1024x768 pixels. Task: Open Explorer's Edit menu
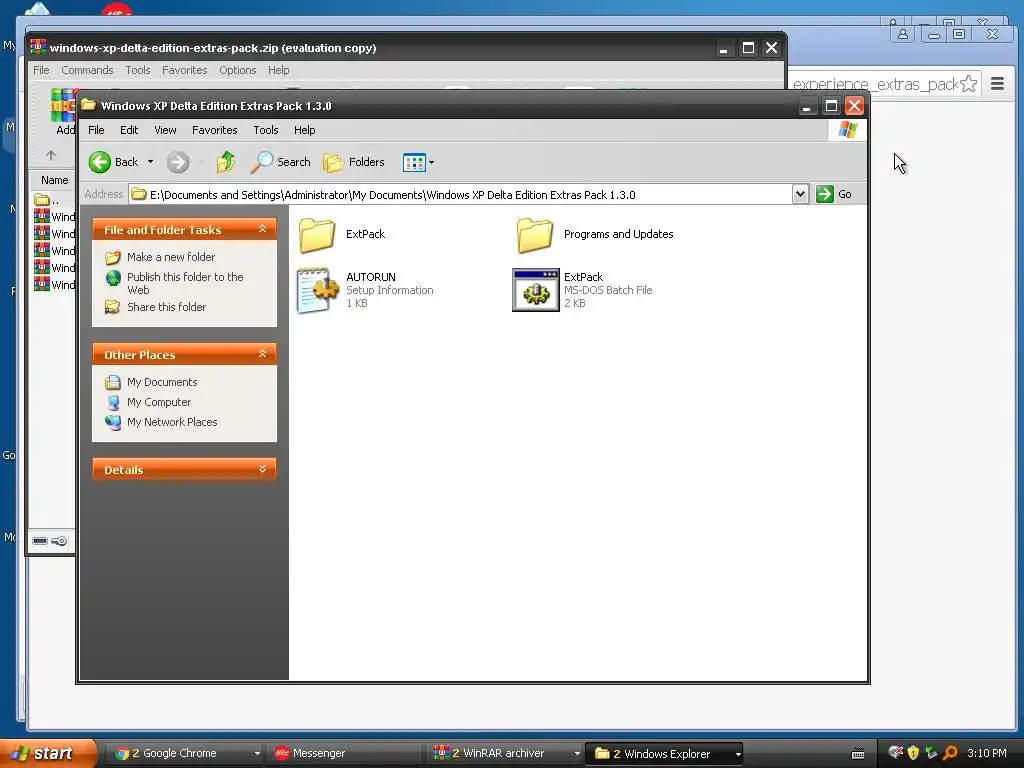129,130
